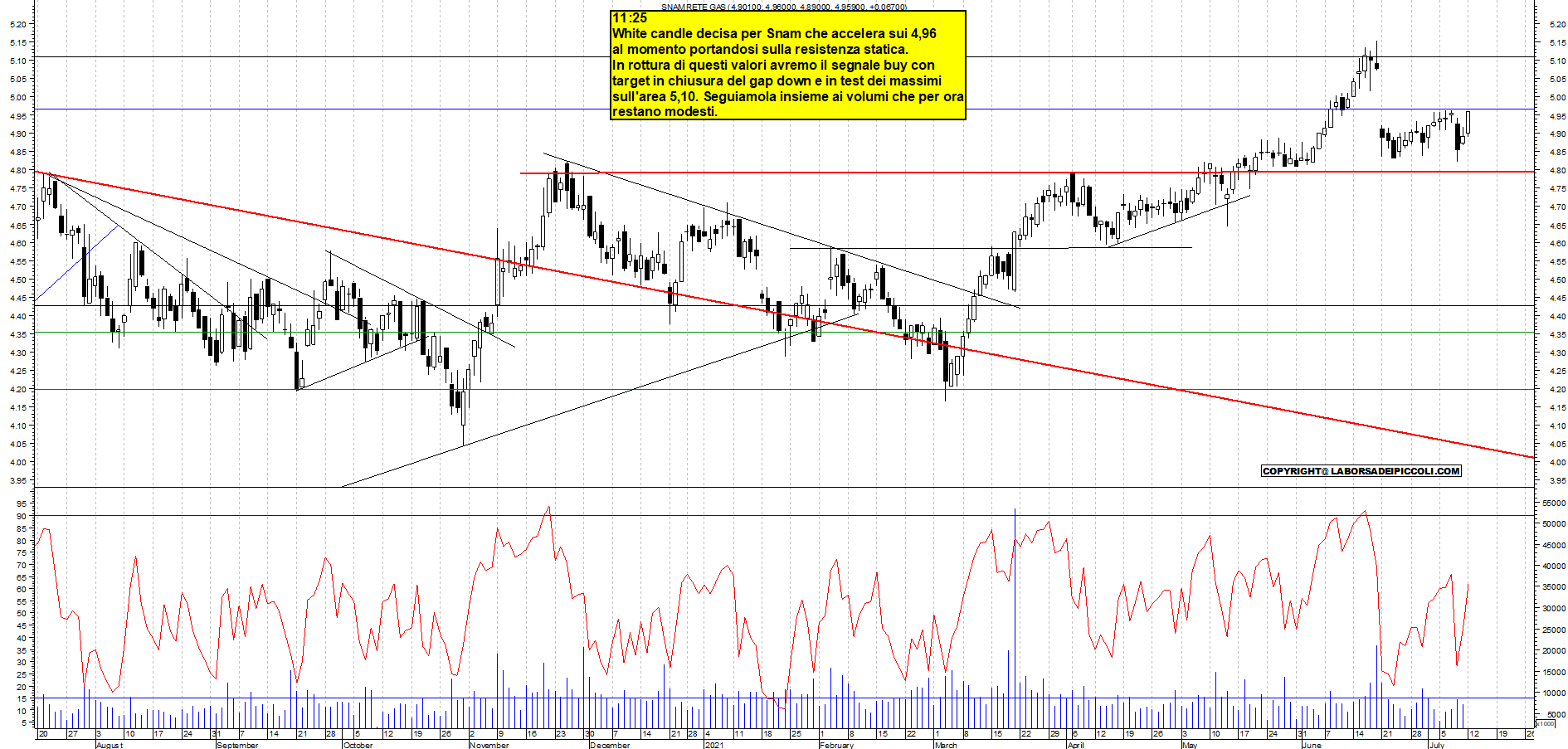Viewport: 1568px width, 749px height.
Task: Click the 95 value on oscillator scale
Action: coord(21,504)
